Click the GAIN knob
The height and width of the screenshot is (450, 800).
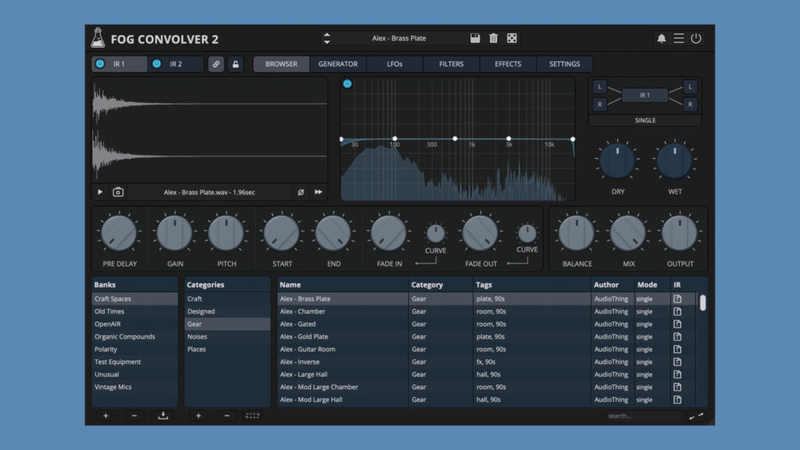tap(174, 233)
